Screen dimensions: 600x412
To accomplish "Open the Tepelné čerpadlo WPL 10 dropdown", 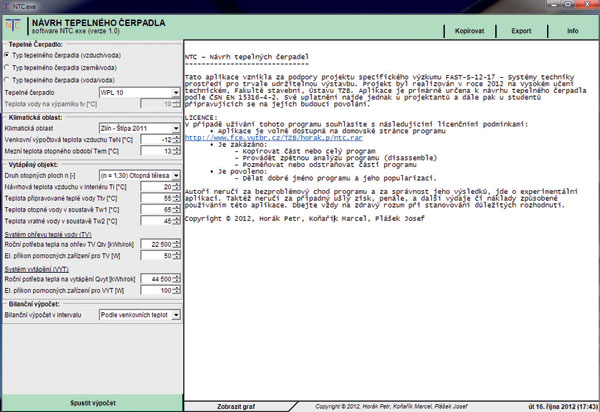I will pyautogui.click(x=140, y=92).
